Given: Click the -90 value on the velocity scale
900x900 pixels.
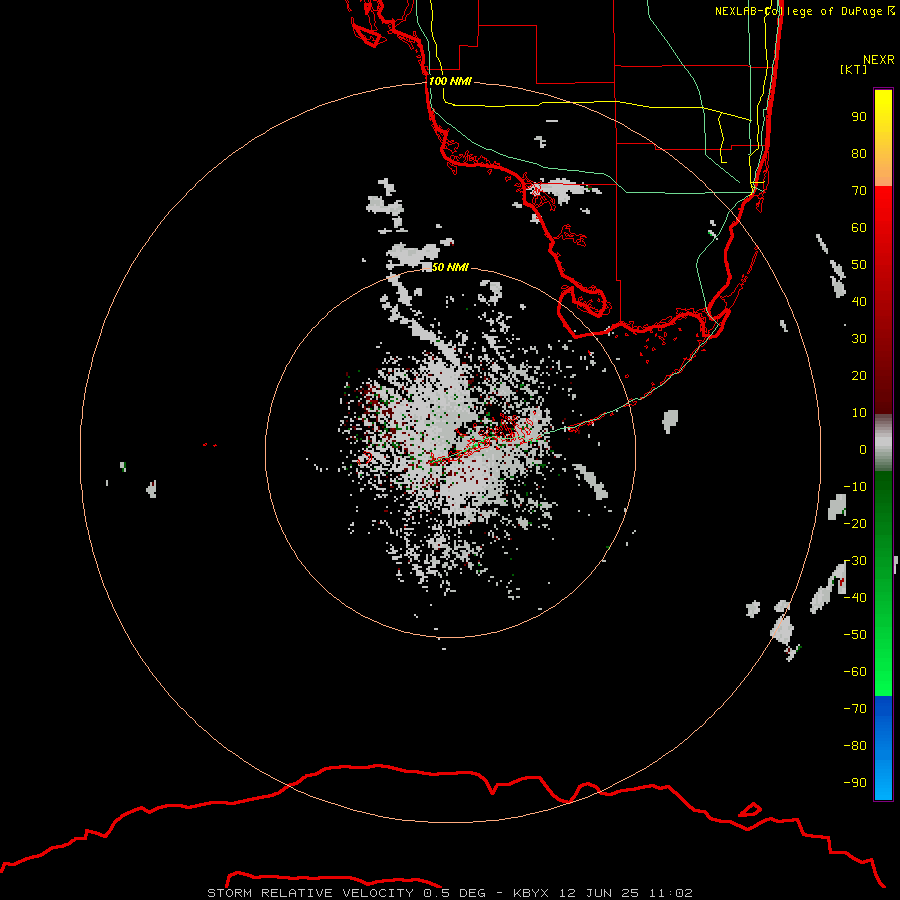Looking at the screenshot, I should click(x=855, y=783).
